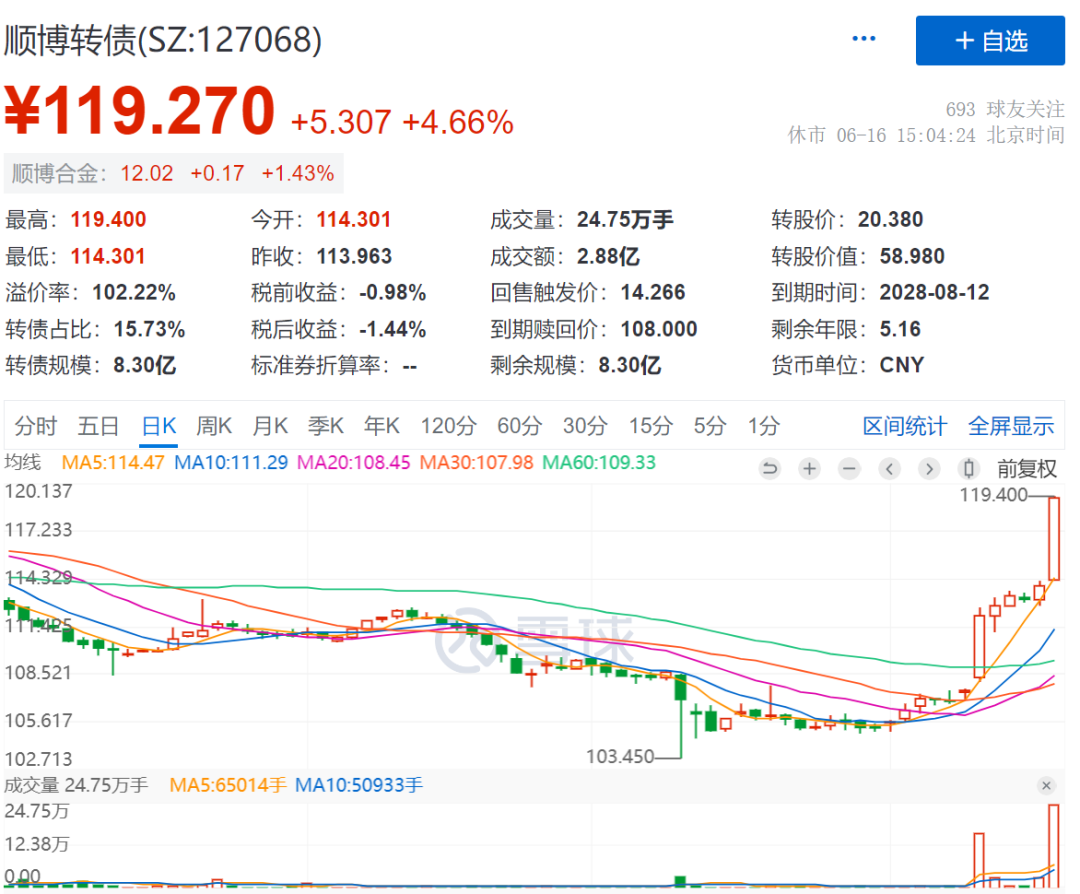The image size is (1080, 894).
Task: Click the latest tall red candlestick
Action: click(x=1054, y=539)
